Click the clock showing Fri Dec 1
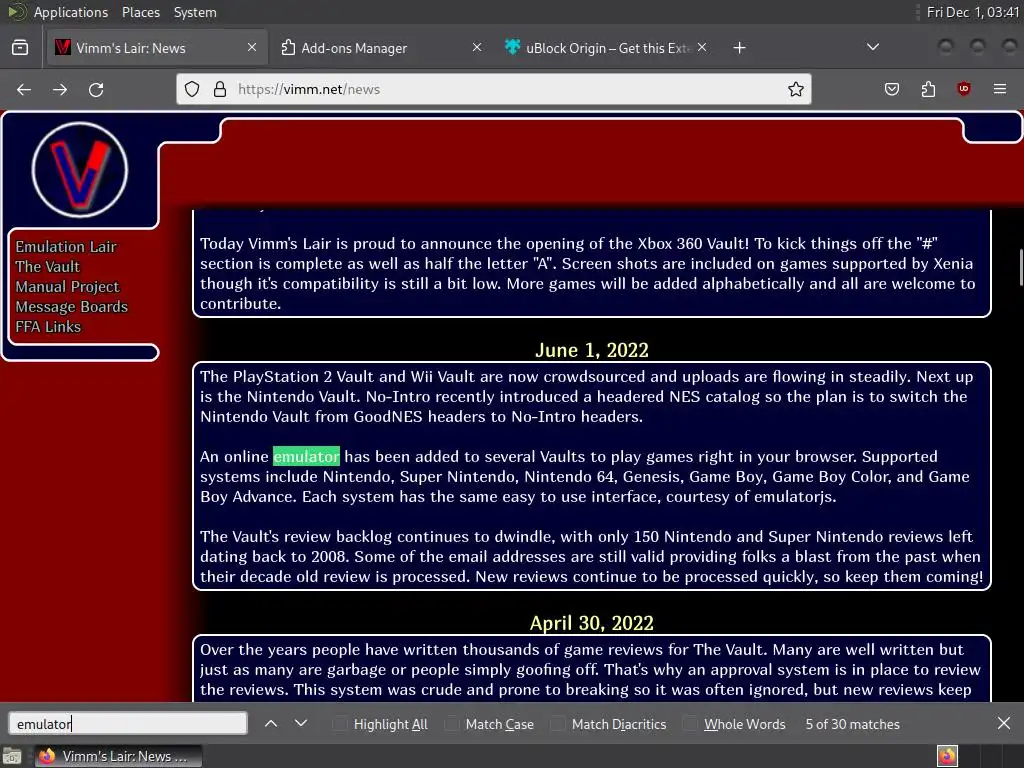 tap(972, 12)
